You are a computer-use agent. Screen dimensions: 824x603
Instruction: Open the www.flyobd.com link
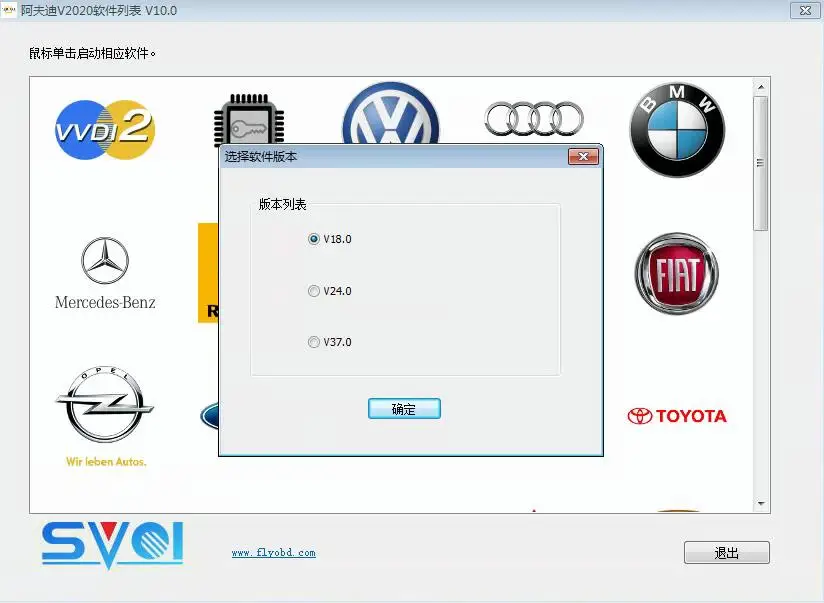tap(273, 553)
